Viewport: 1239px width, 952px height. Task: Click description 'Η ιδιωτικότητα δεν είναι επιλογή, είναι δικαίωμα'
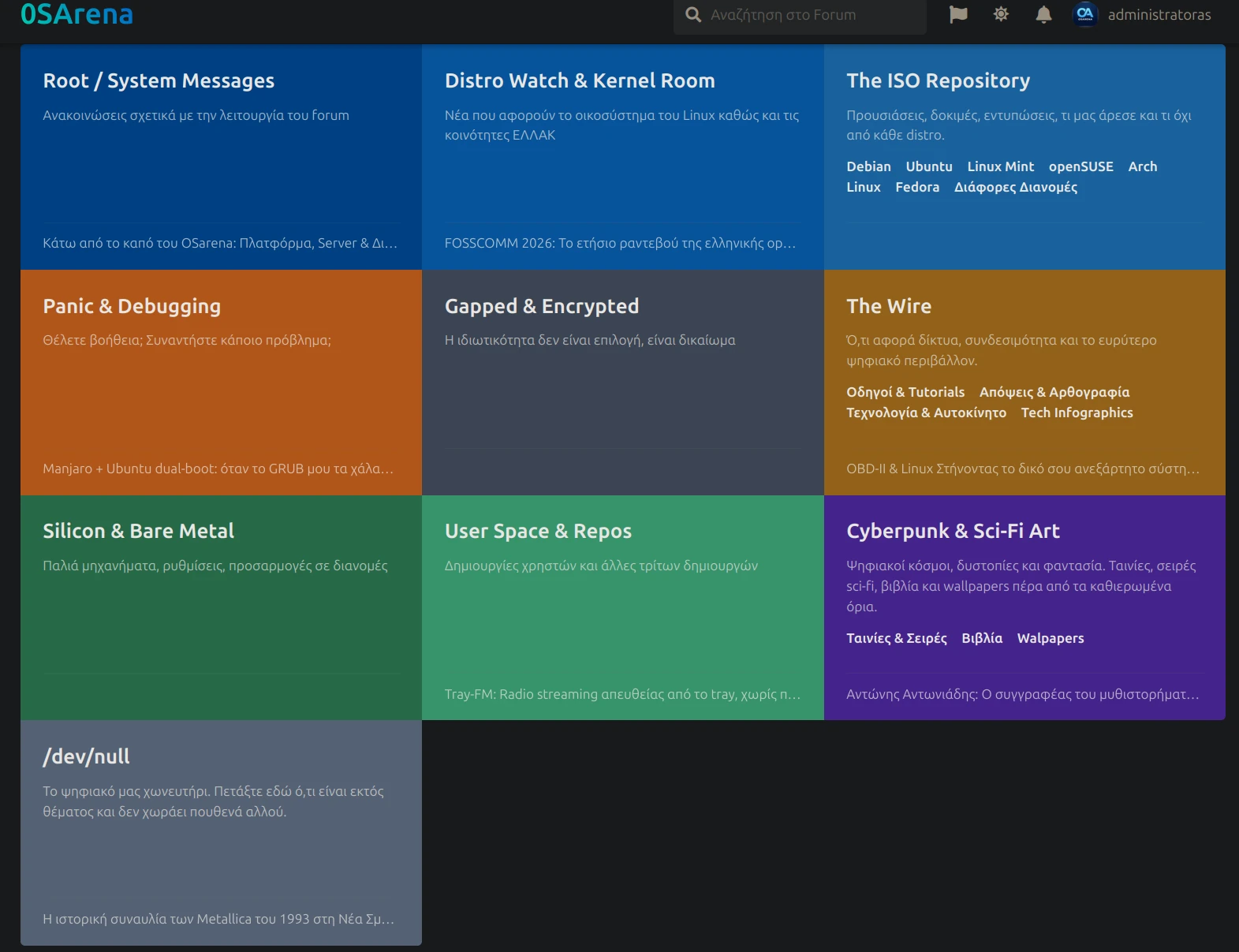coord(590,340)
